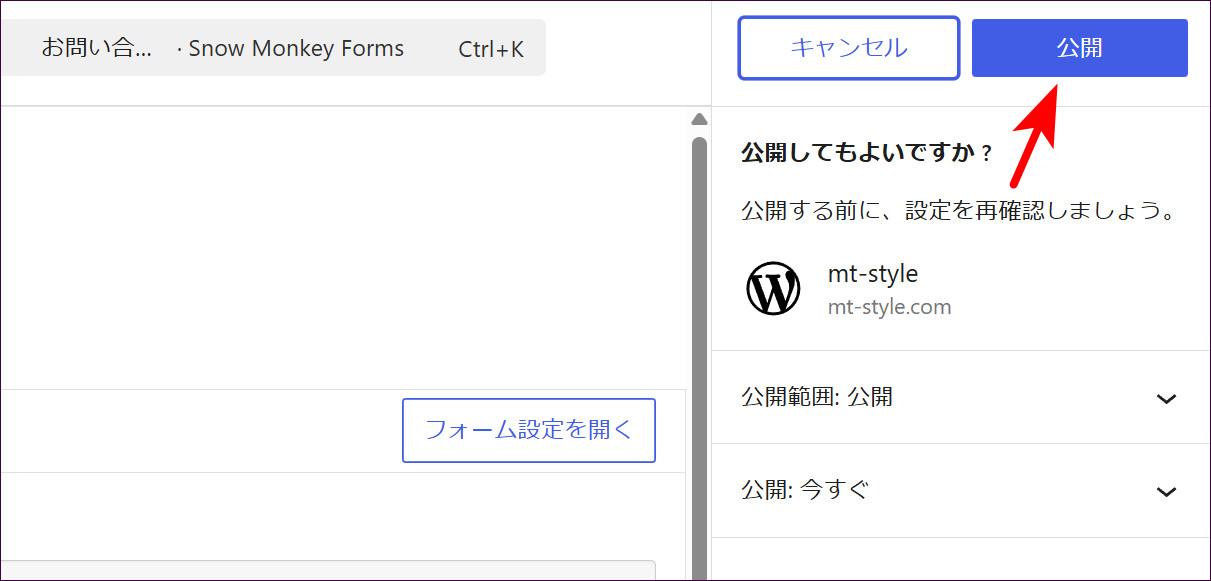Click the 公開する前に、設定を再確認しましょう text
The width and height of the screenshot is (1211, 581).
point(957,212)
